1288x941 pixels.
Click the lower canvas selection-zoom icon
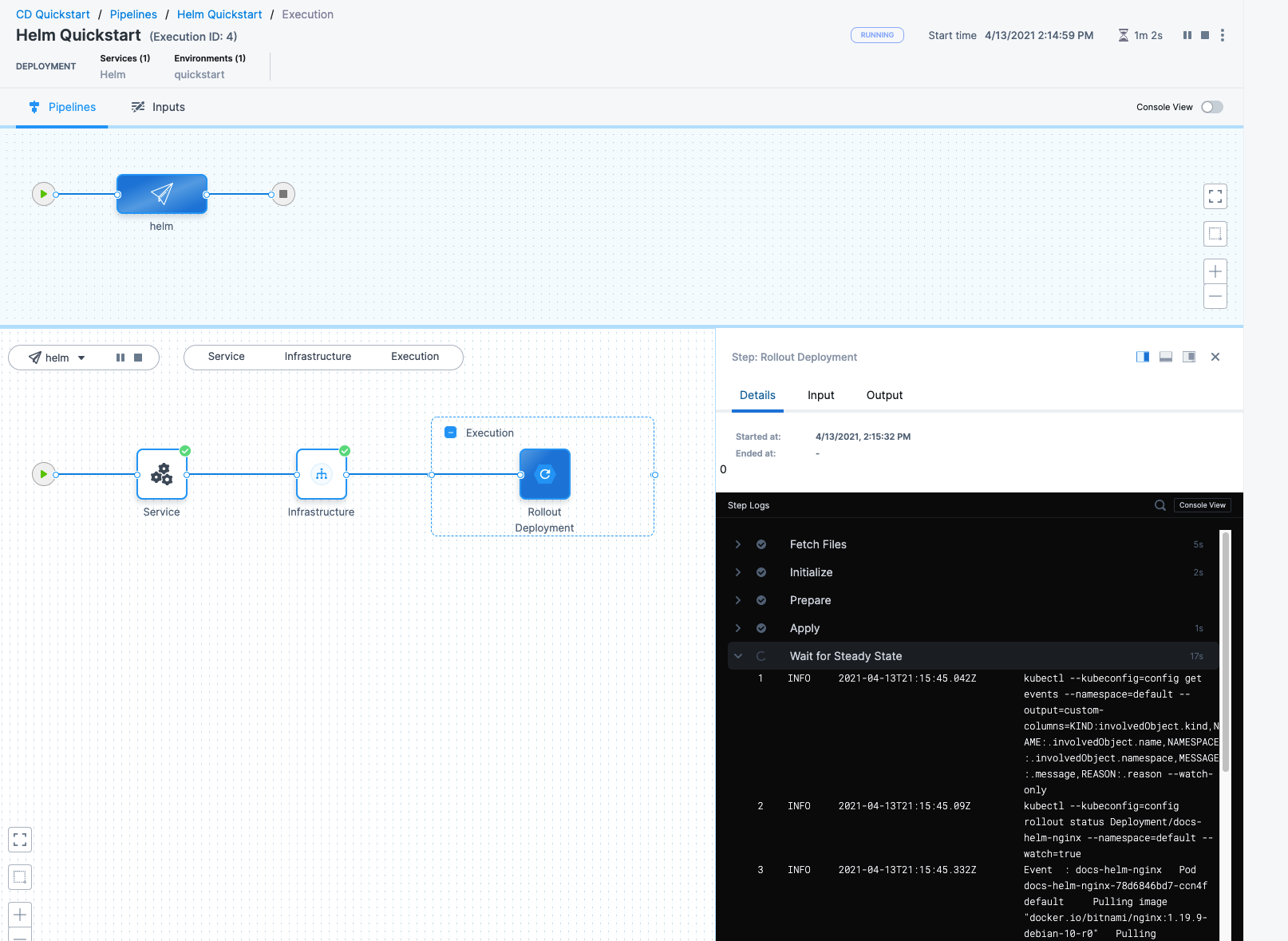20,877
